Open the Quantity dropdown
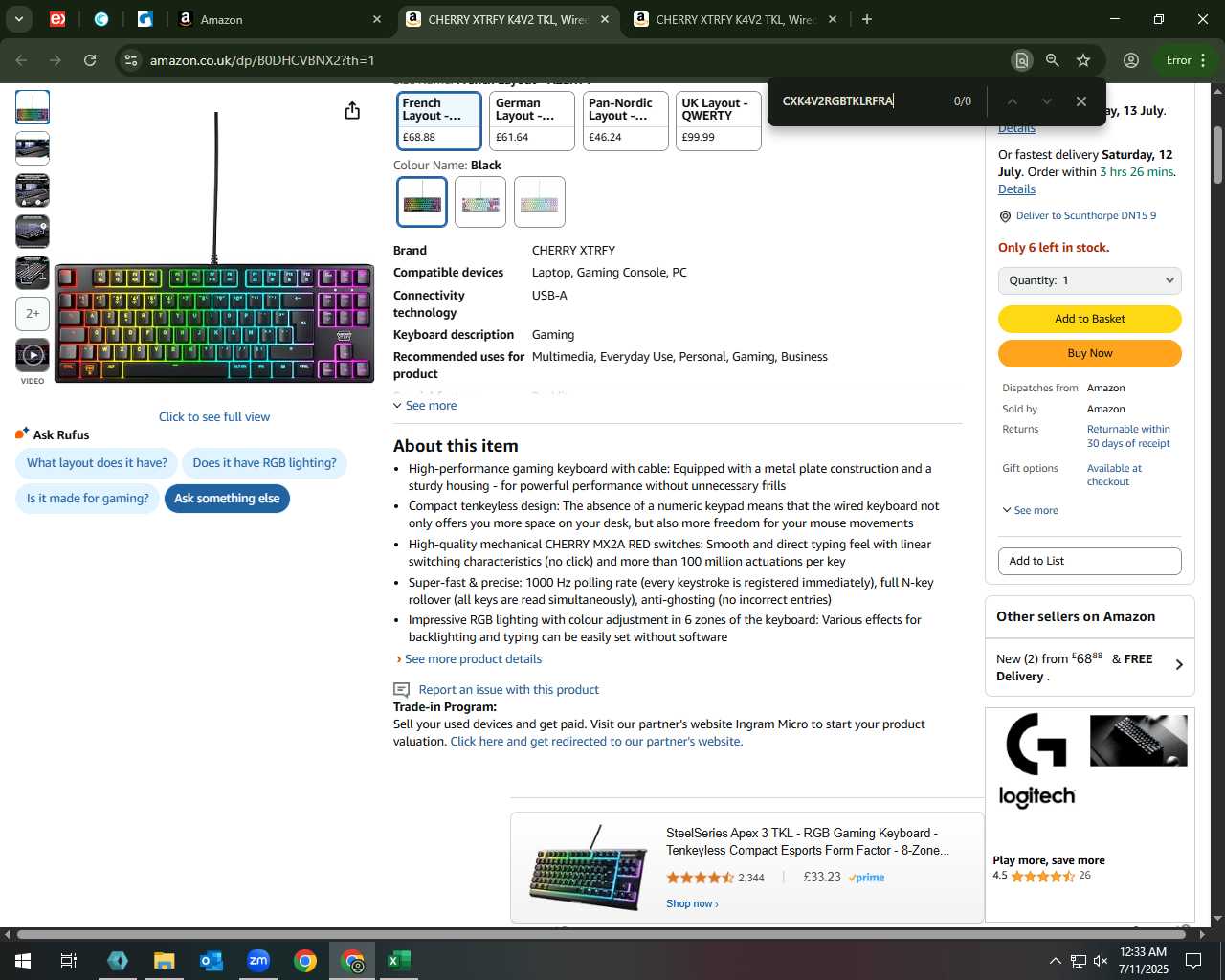 [1090, 280]
